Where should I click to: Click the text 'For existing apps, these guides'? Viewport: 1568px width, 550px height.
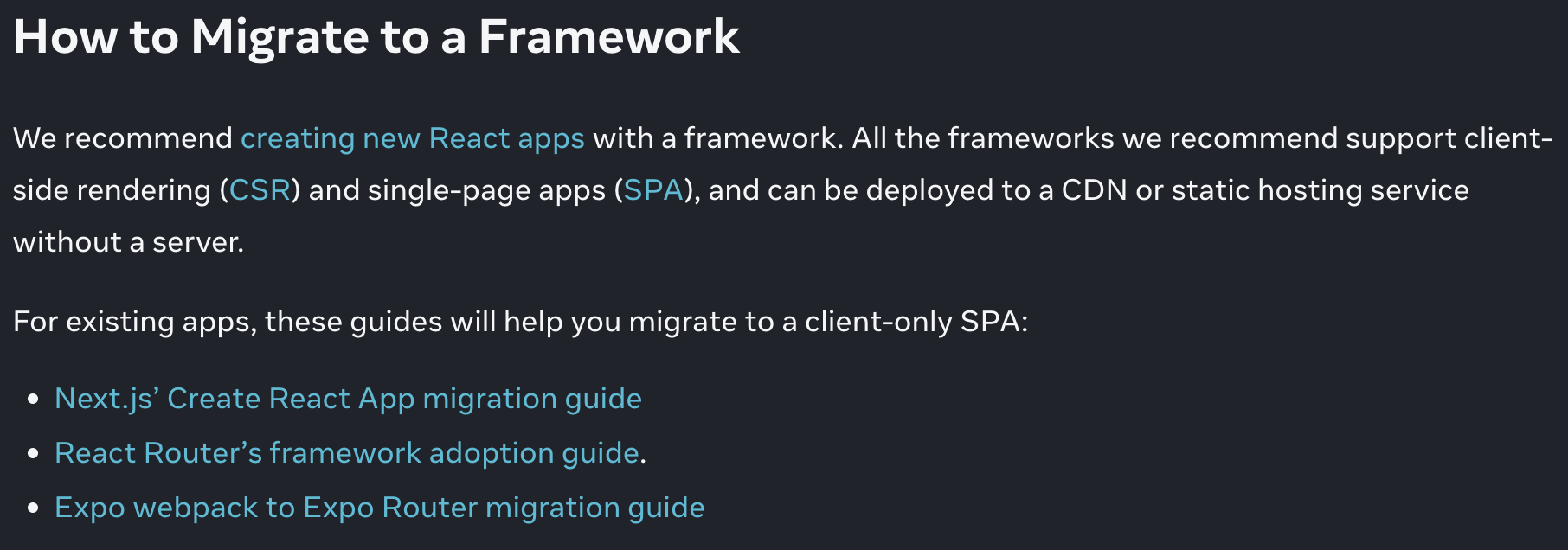click(x=228, y=323)
